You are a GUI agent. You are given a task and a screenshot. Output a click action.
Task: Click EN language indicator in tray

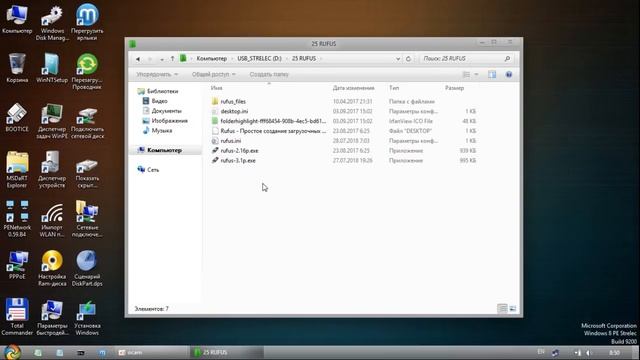[541, 352]
